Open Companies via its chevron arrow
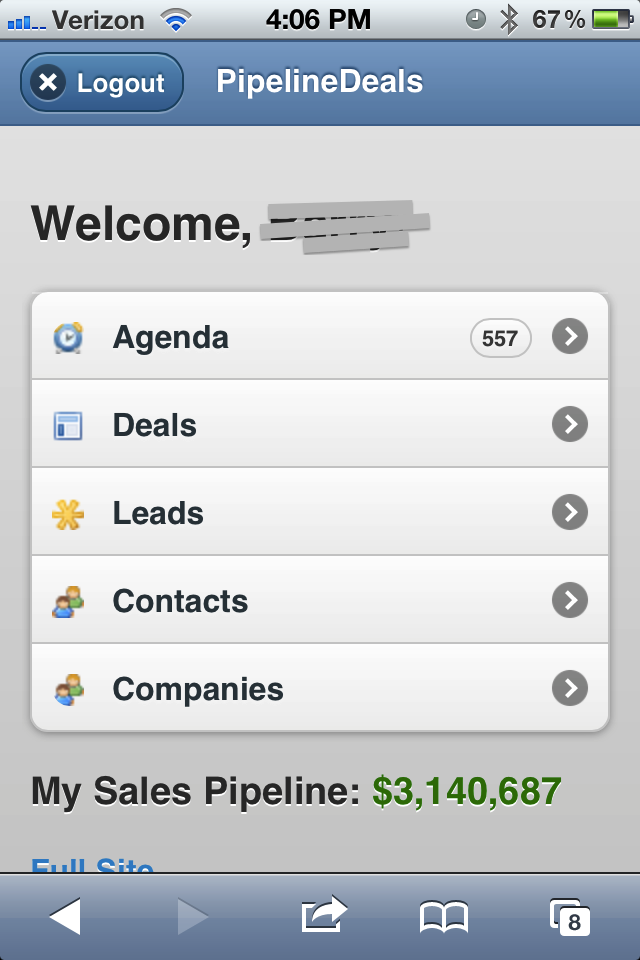 pyautogui.click(x=570, y=689)
